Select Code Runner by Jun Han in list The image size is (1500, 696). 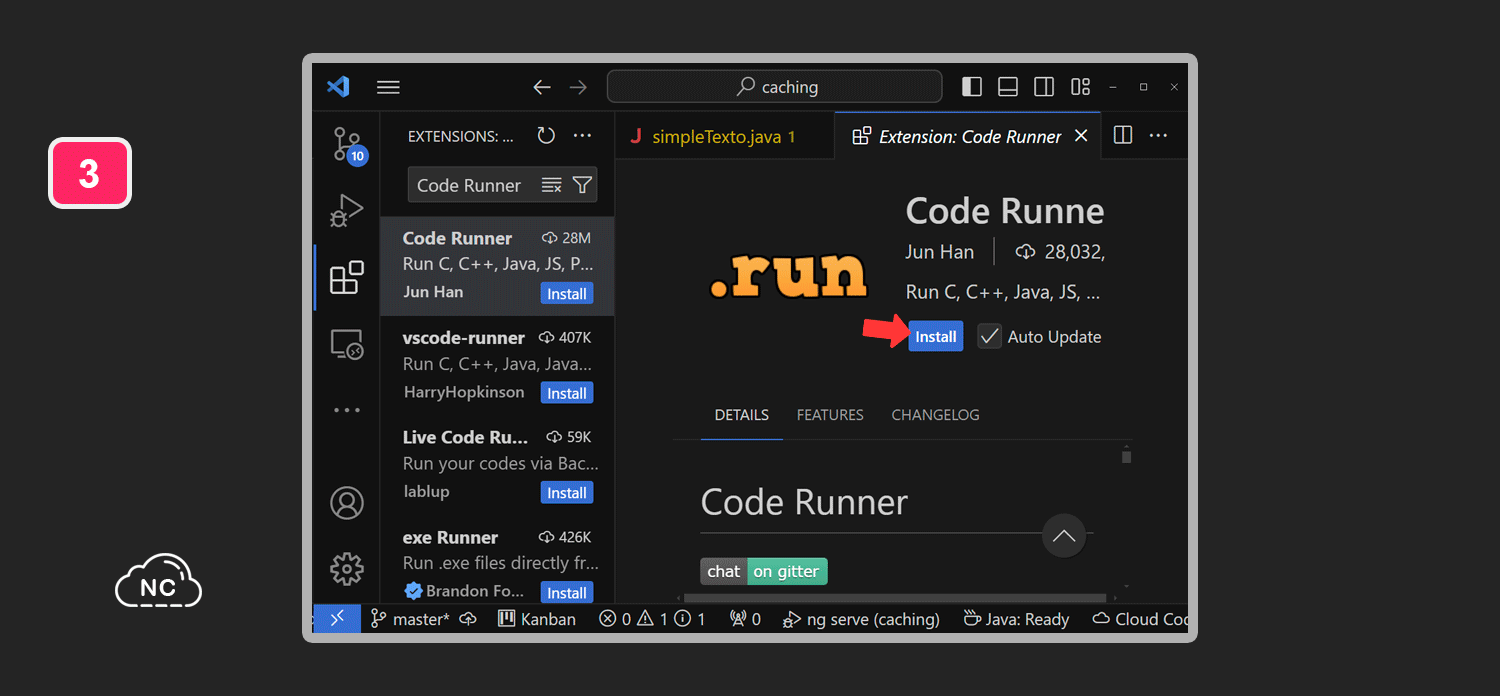pos(497,266)
